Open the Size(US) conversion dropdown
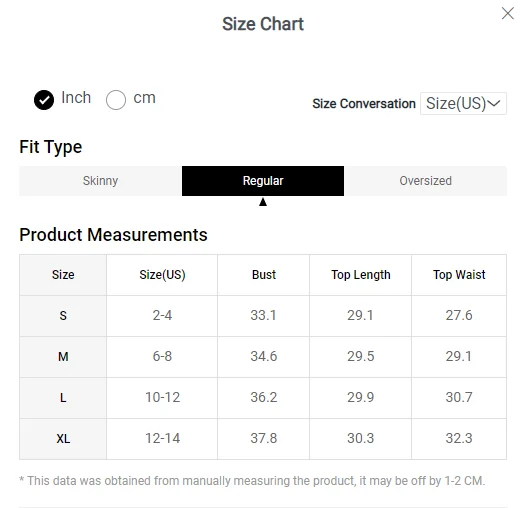This screenshot has width=528, height=508. pos(463,103)
